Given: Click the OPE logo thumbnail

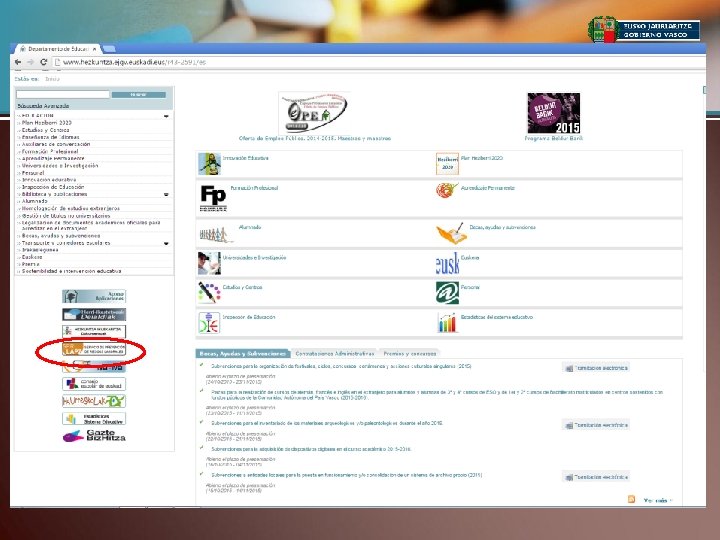Looking at the screenshot, I should click(315, 112).
